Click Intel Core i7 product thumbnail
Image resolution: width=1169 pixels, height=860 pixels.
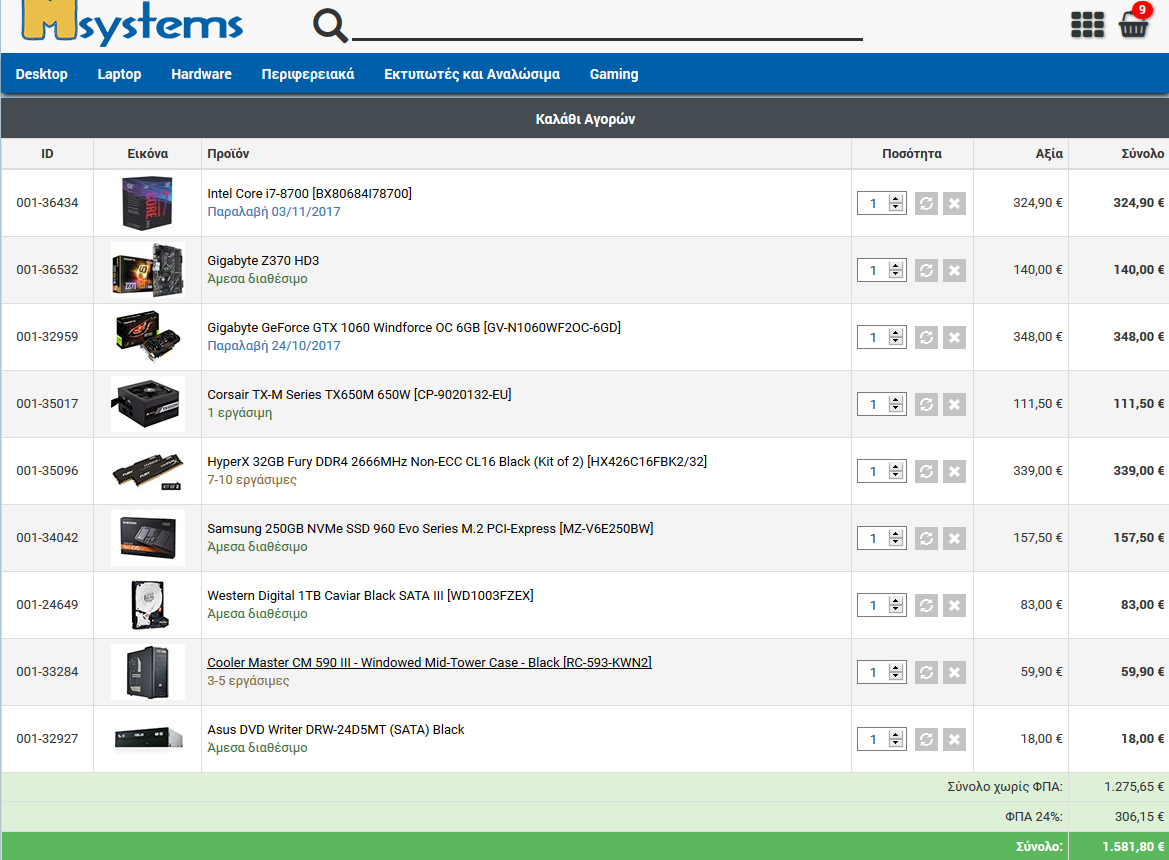148,203
